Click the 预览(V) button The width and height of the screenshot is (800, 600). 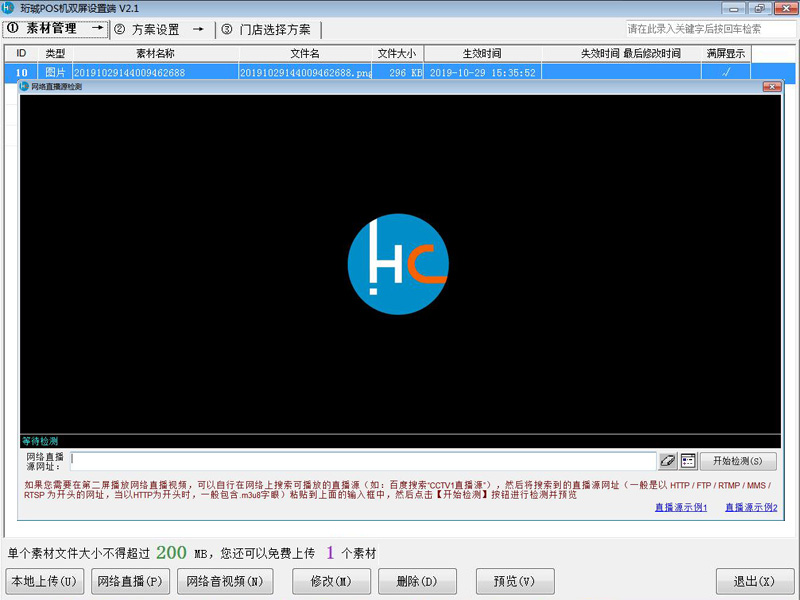tap(515, 582)
